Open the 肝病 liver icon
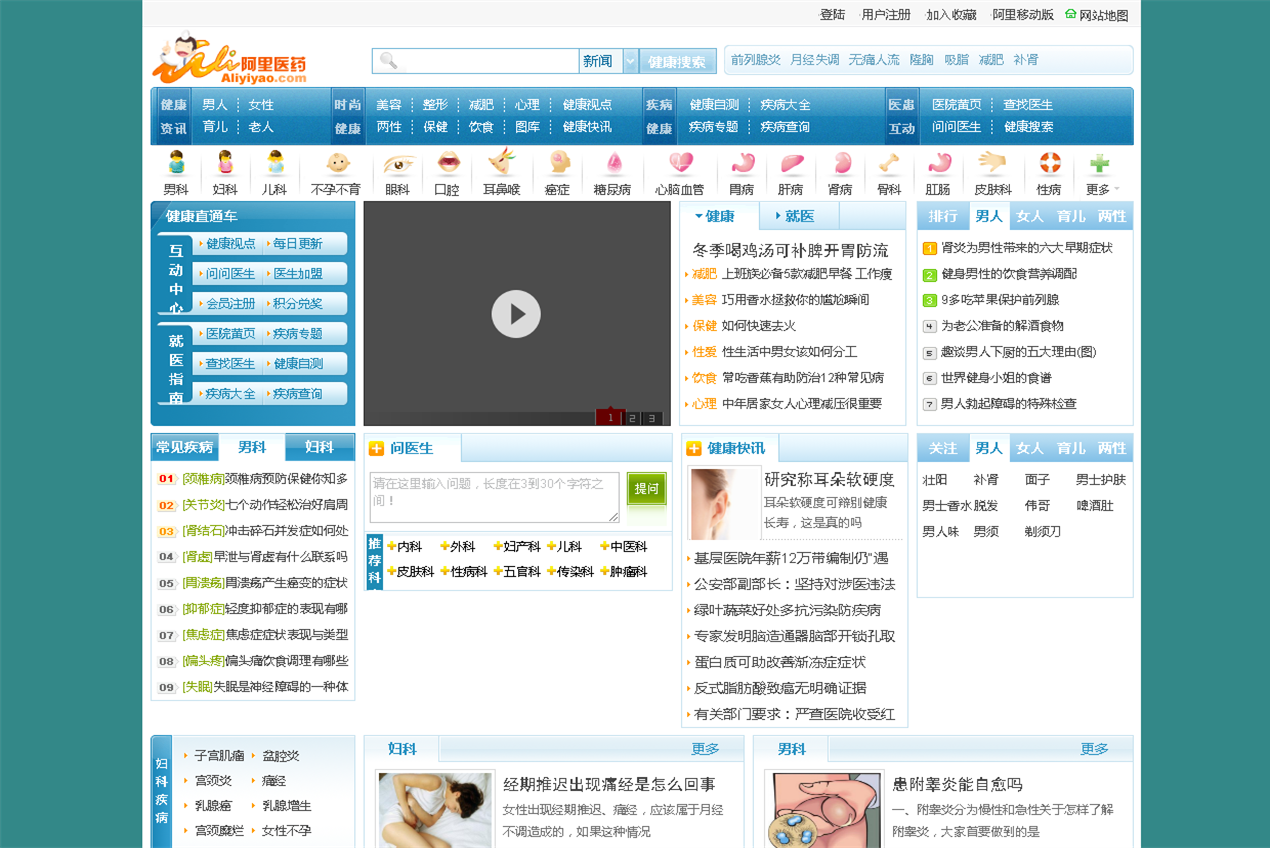1270x848 pixels. tap(791, 163)
